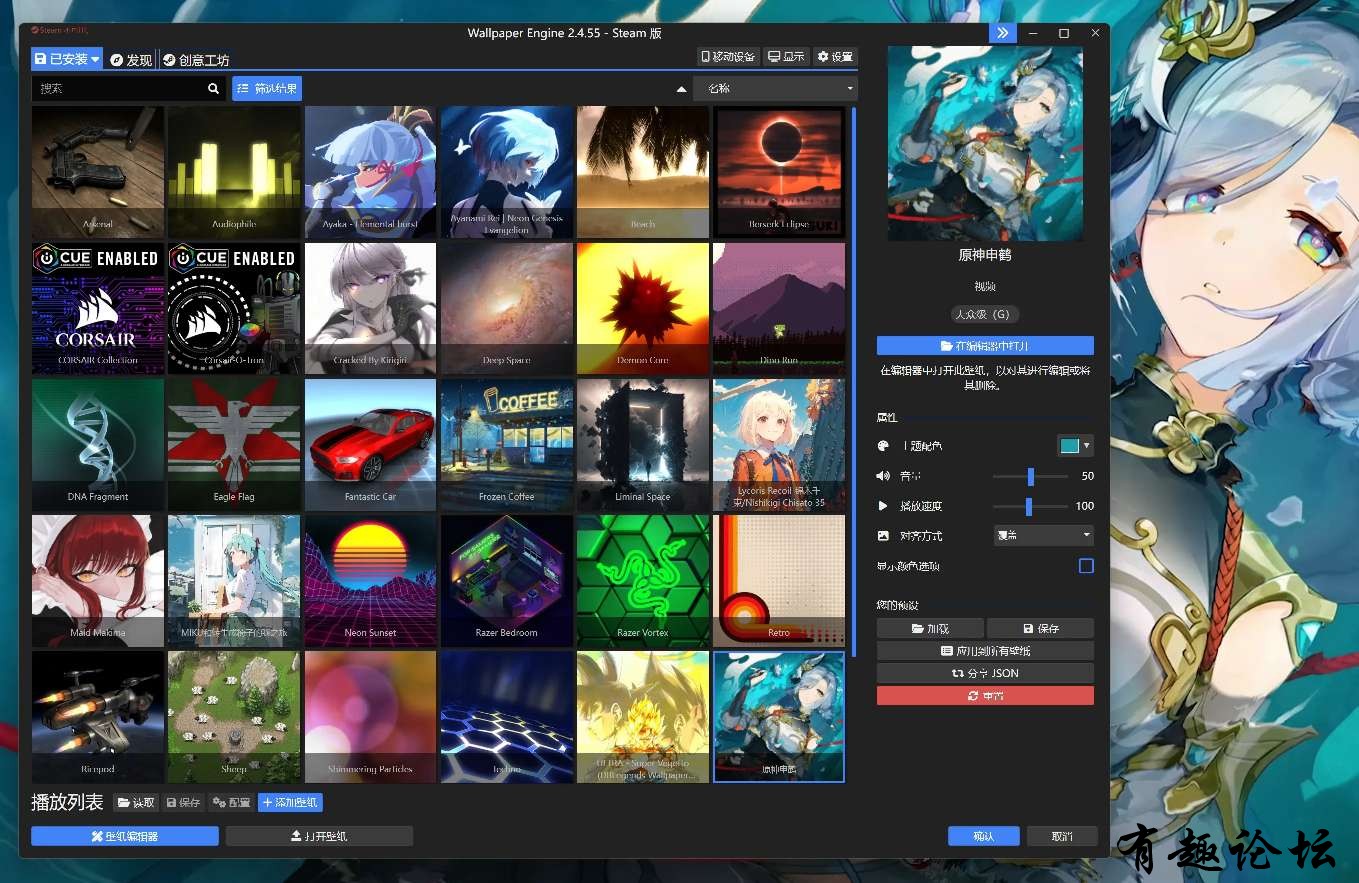The image size is (1359, 883).
Task: Select the Berserk Eclipse wallpaper
Action: click(x=779, y=172)
